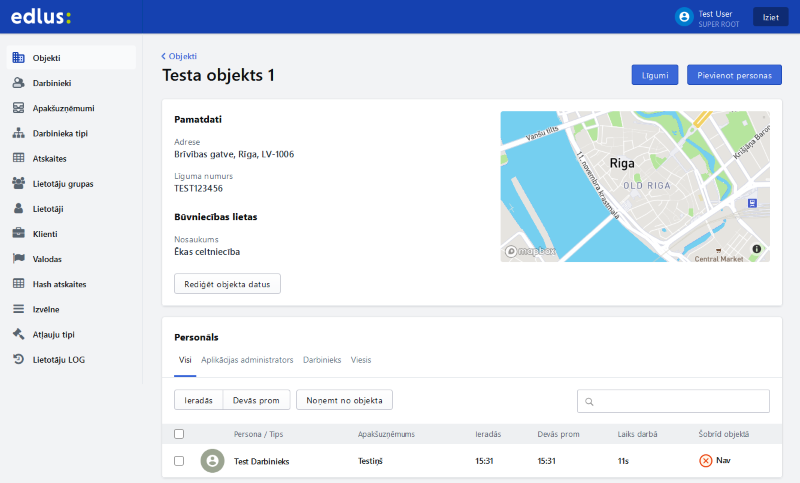Click the Klienti briefcase icon
This screenshot has height=483, width=800.
pos(18,233)
